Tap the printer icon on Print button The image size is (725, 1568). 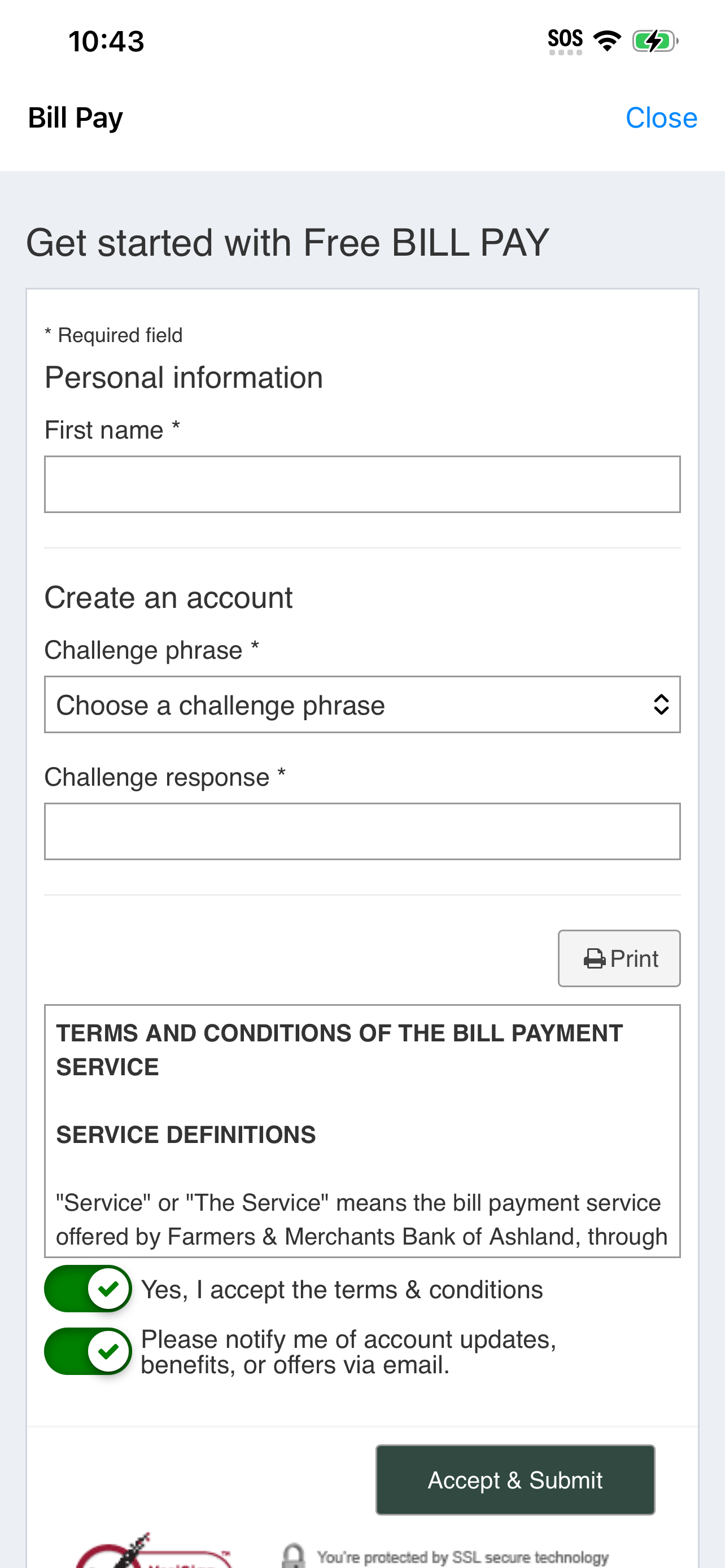pos(594,959)
